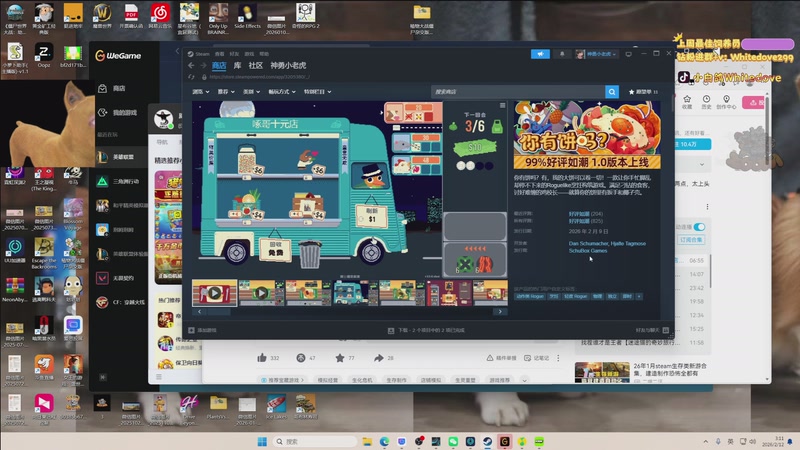Open File Explorer from the taskbar
800x450 pixels.
click(367, 441)
